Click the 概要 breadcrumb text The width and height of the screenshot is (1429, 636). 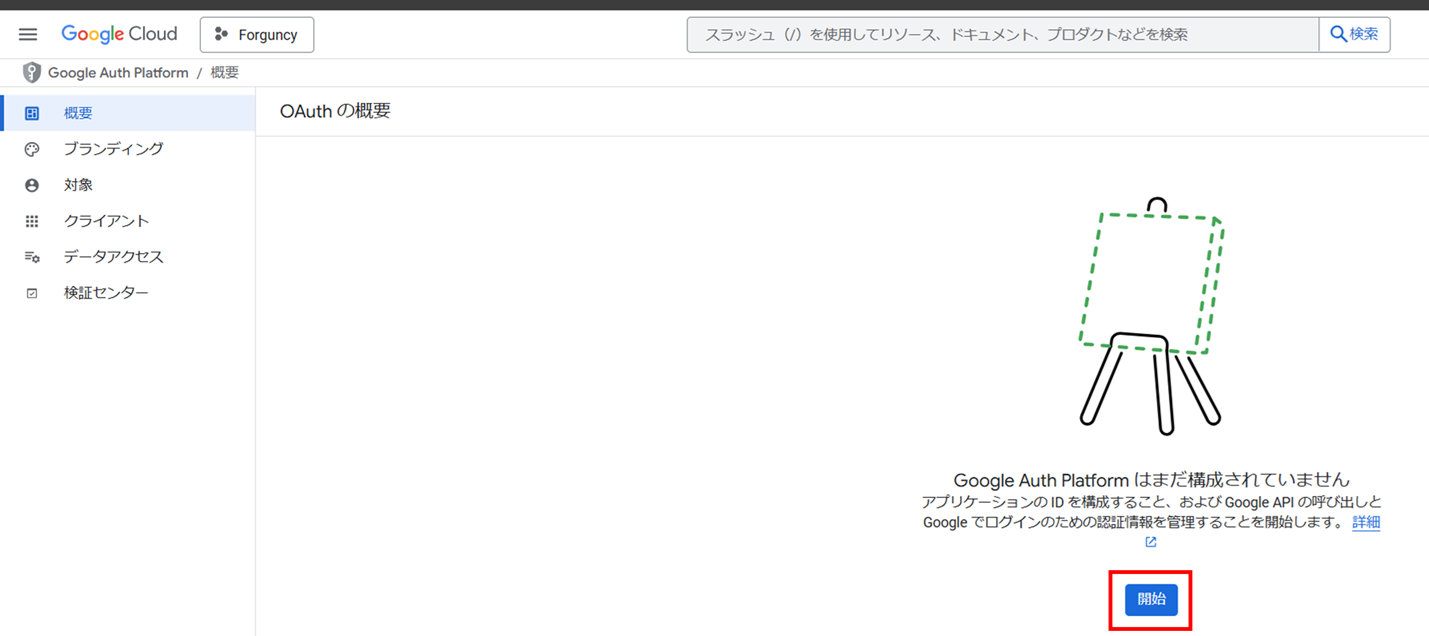point(225,73)
